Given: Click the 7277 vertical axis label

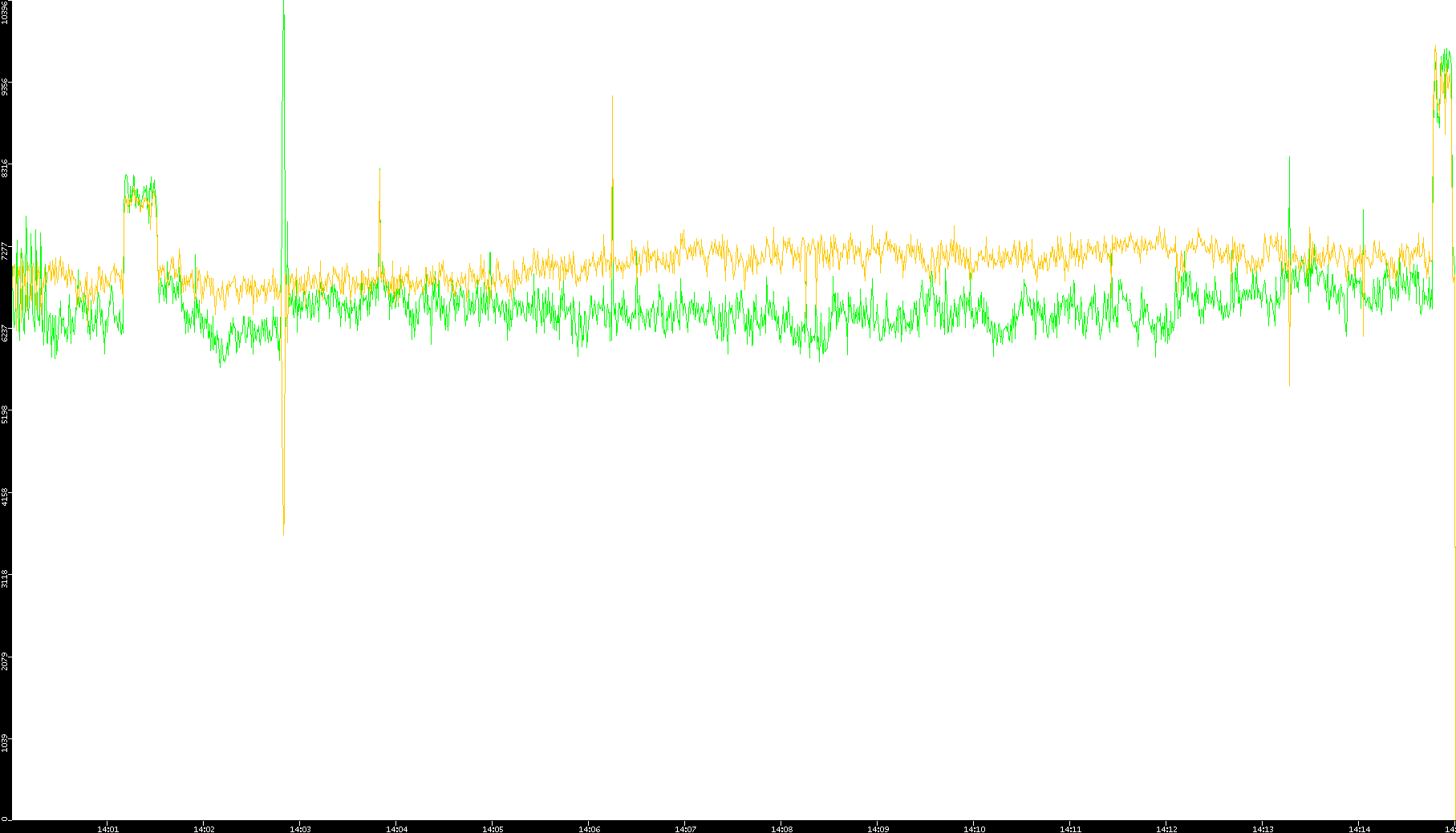Looking at the screenshot, I should (5, 251).
